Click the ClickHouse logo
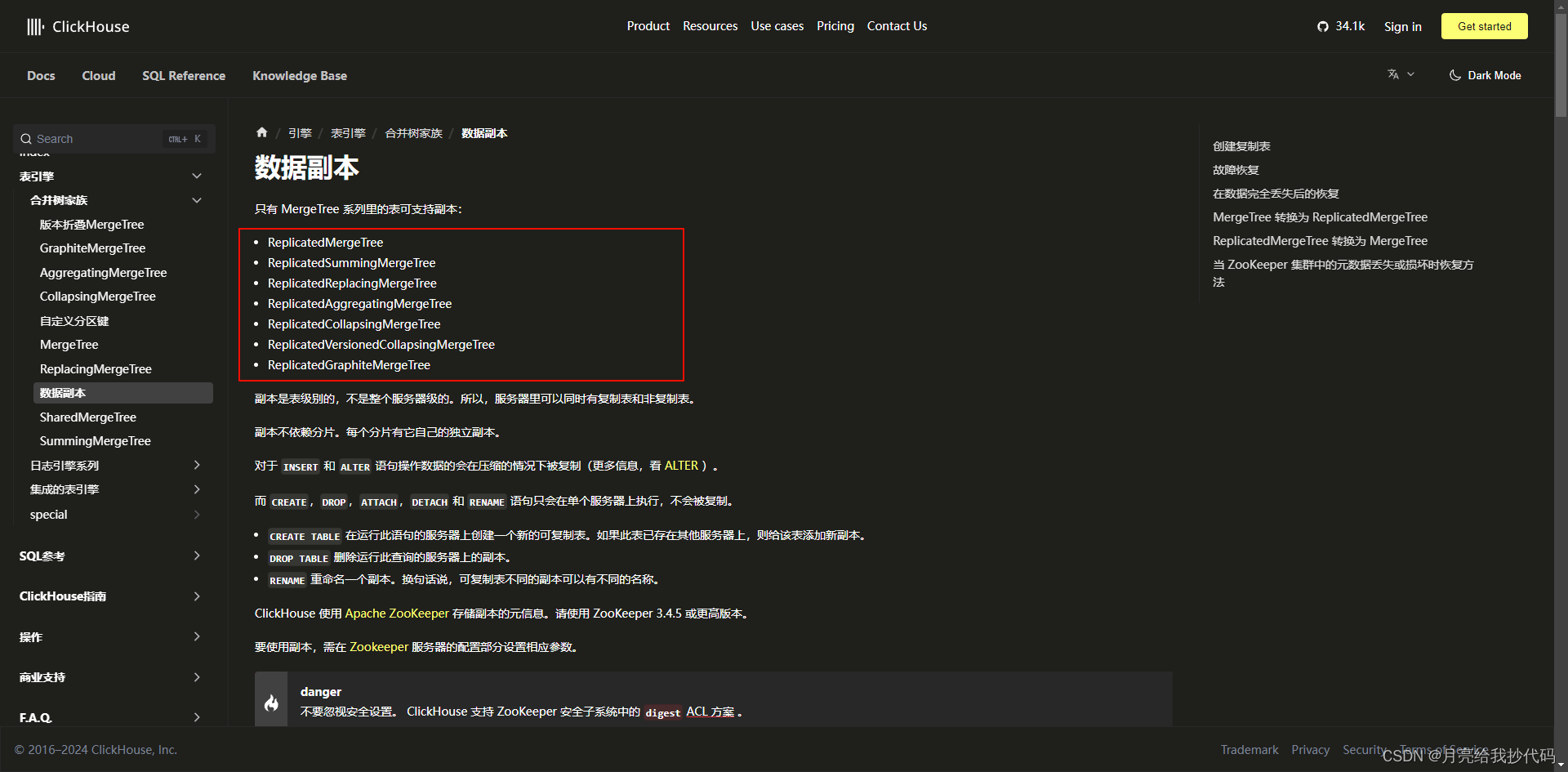Image resolution: width=1568 pixels, height=772 pixels. (x=78, y=26)
